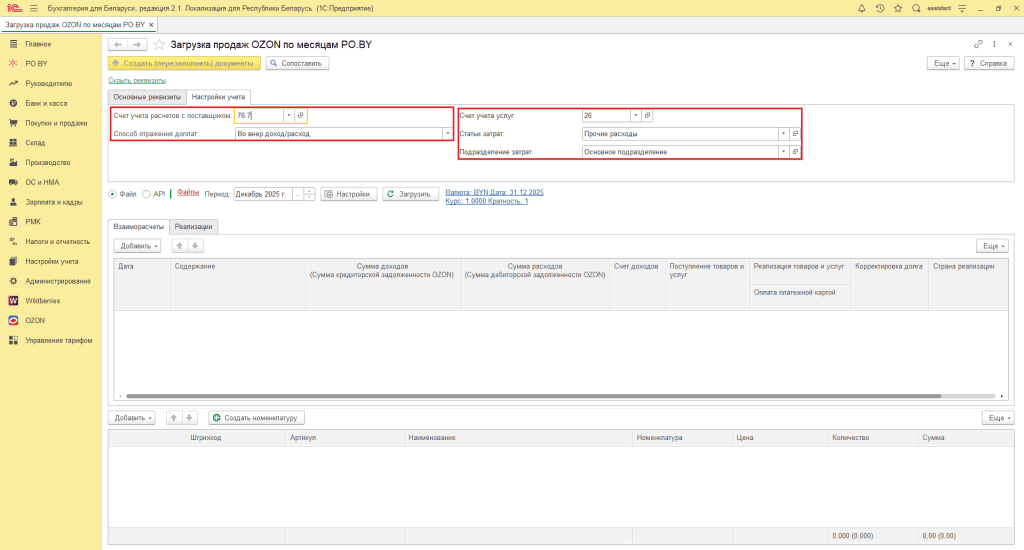1024x550 pixels.
Task: Open the Администрирование section
Action: pos(57,281)
